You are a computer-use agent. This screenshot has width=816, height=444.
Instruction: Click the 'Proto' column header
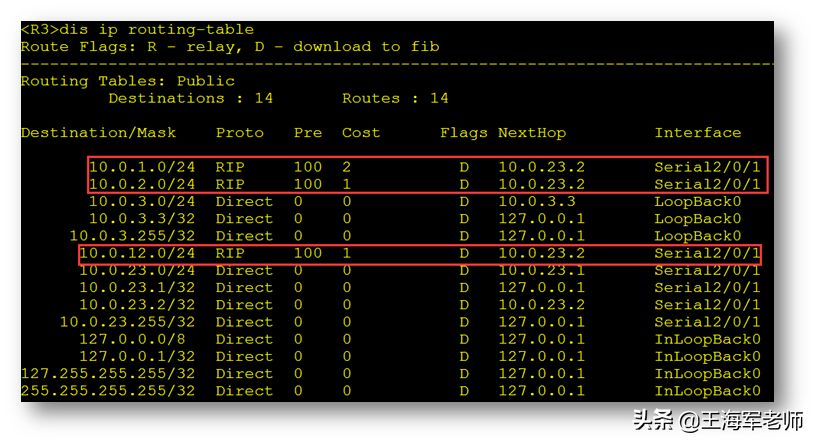pyautogui.click(x=240, y=133)
